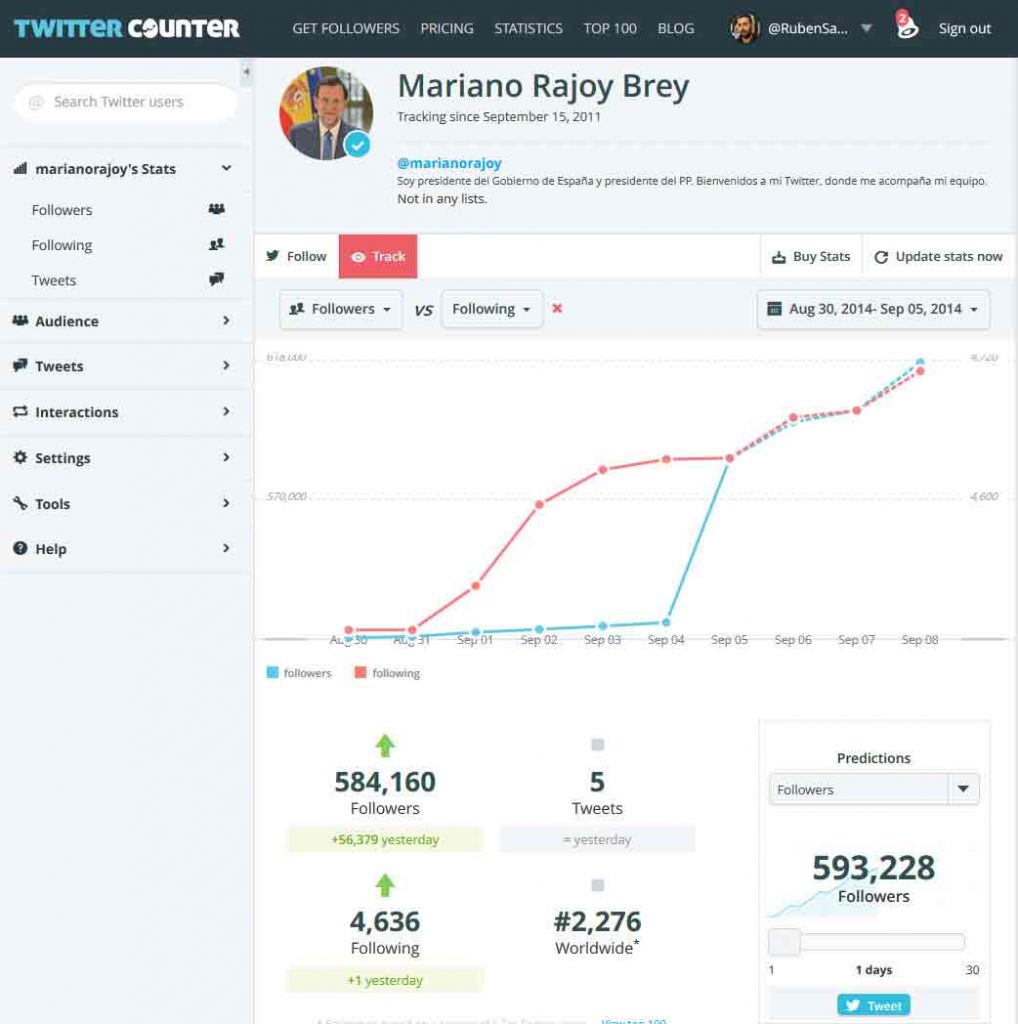Open the @RubenSa account dropdown arrow
This screenshot has width=1018, height=1024.
pyautogui.click(x=867, y=28)
